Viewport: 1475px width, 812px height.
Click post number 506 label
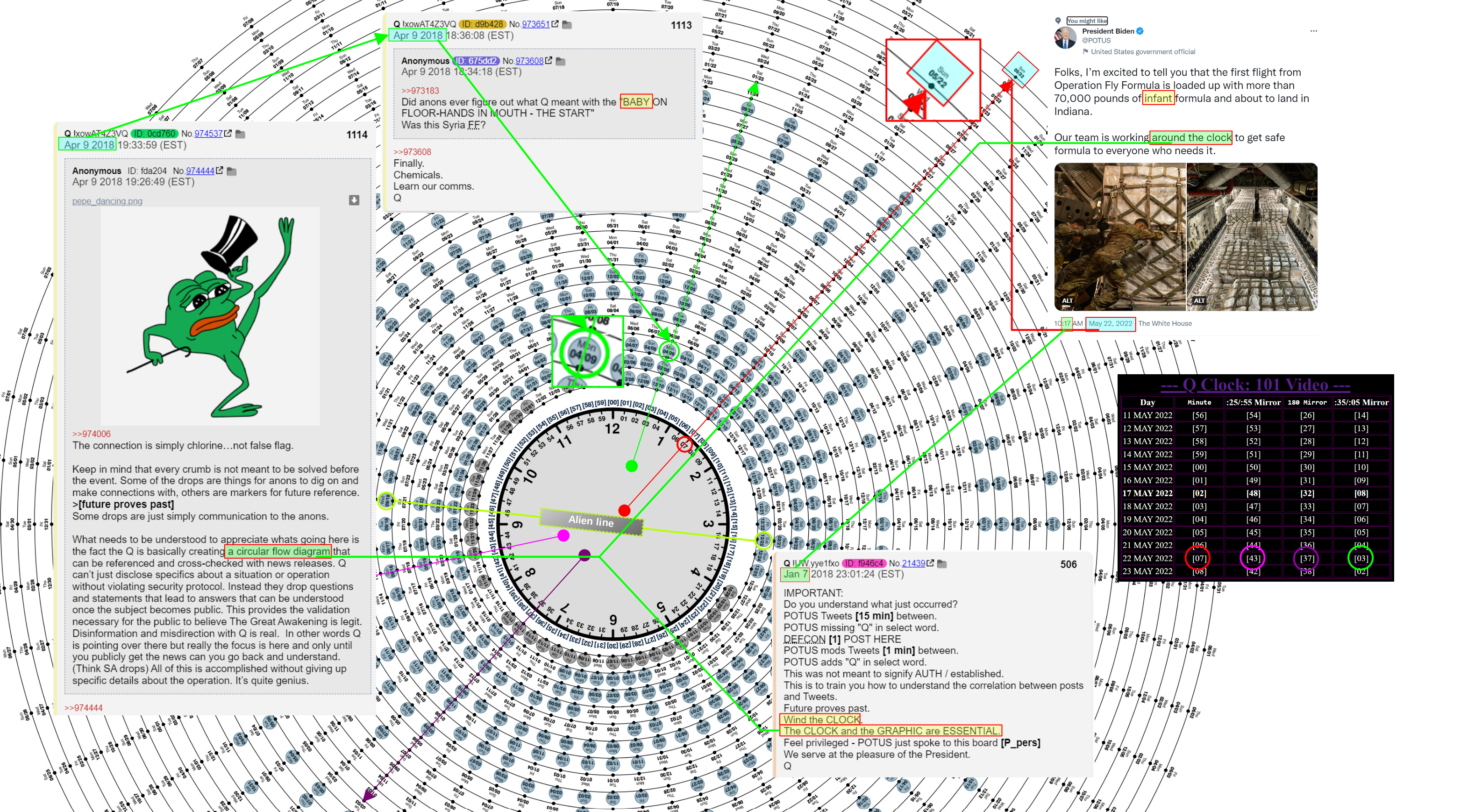[1069, 564]
